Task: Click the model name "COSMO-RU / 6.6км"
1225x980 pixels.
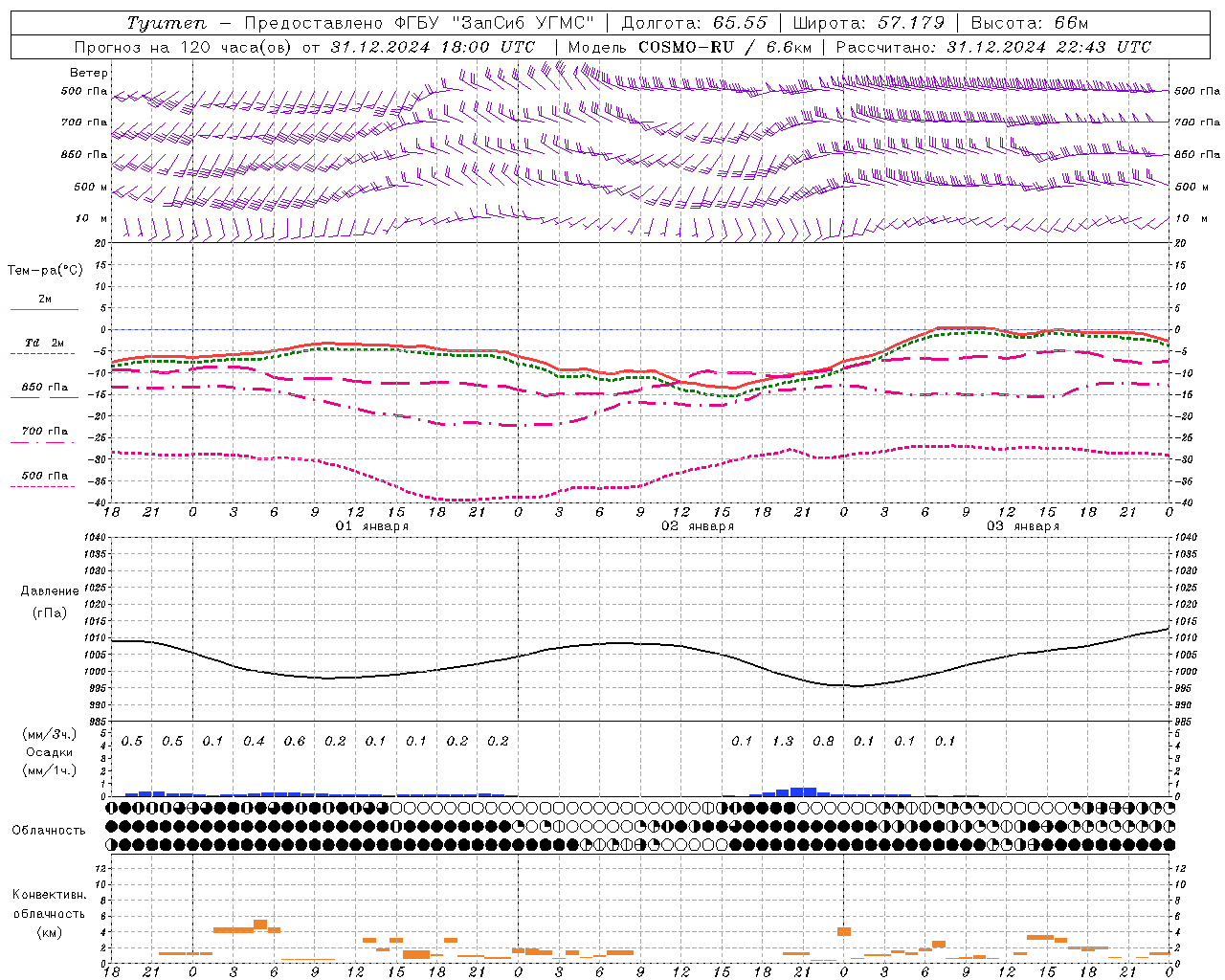Action: 724,47
